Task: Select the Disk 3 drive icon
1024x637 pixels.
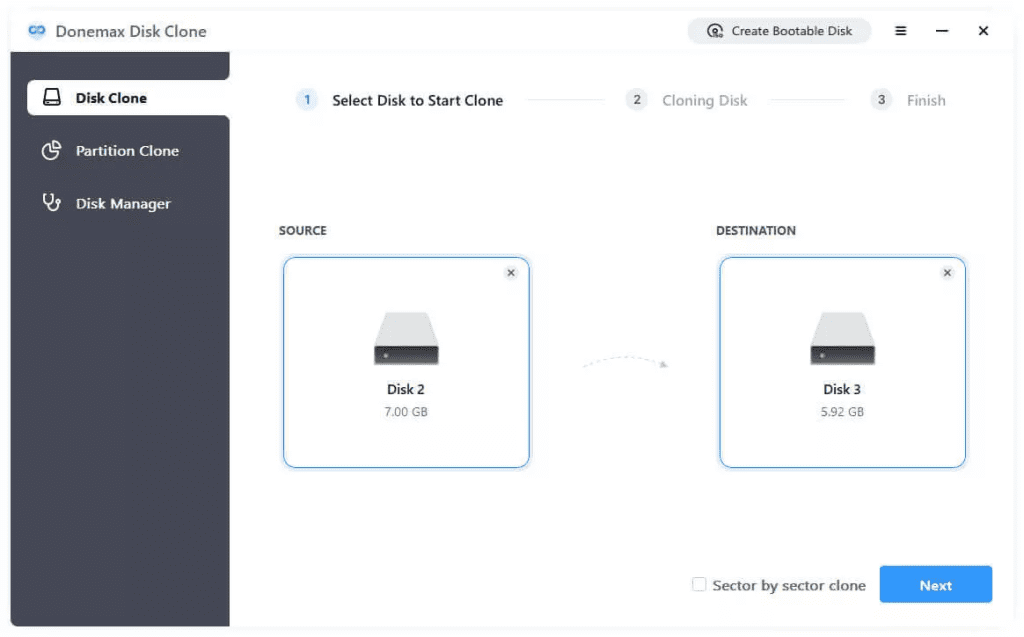Action: pos(842,337)
